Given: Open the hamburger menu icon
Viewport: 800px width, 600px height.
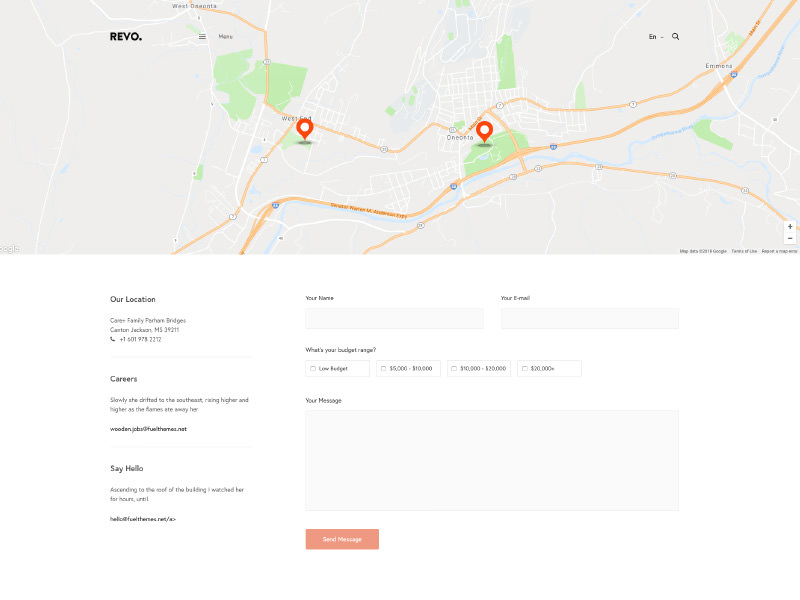Looking at the screenshot, I should [203, 37].
